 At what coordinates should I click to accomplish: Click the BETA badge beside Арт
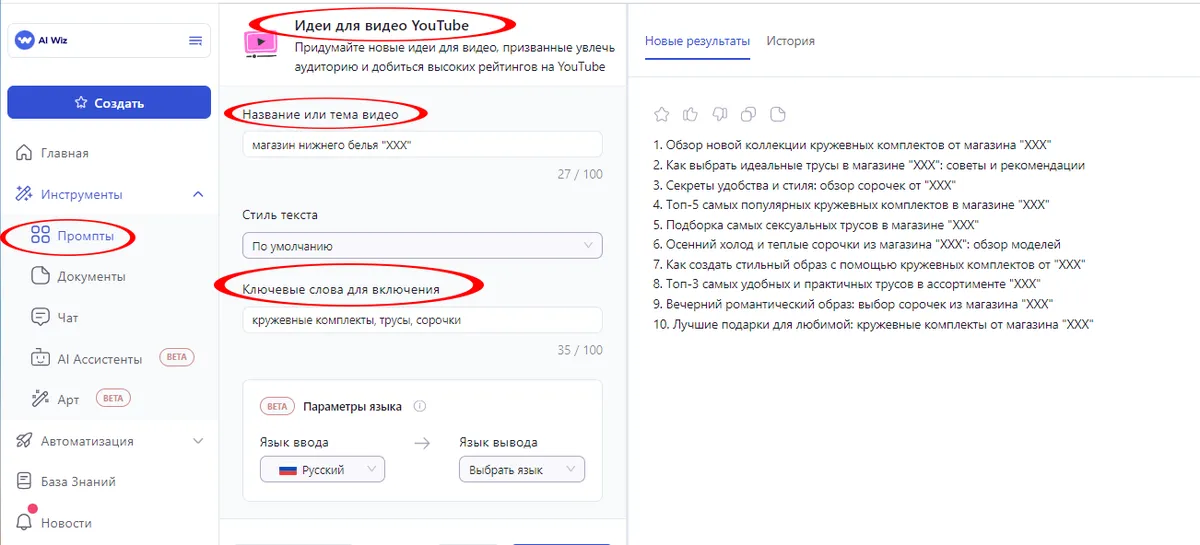pyautogui.click(x=113, y=398)
